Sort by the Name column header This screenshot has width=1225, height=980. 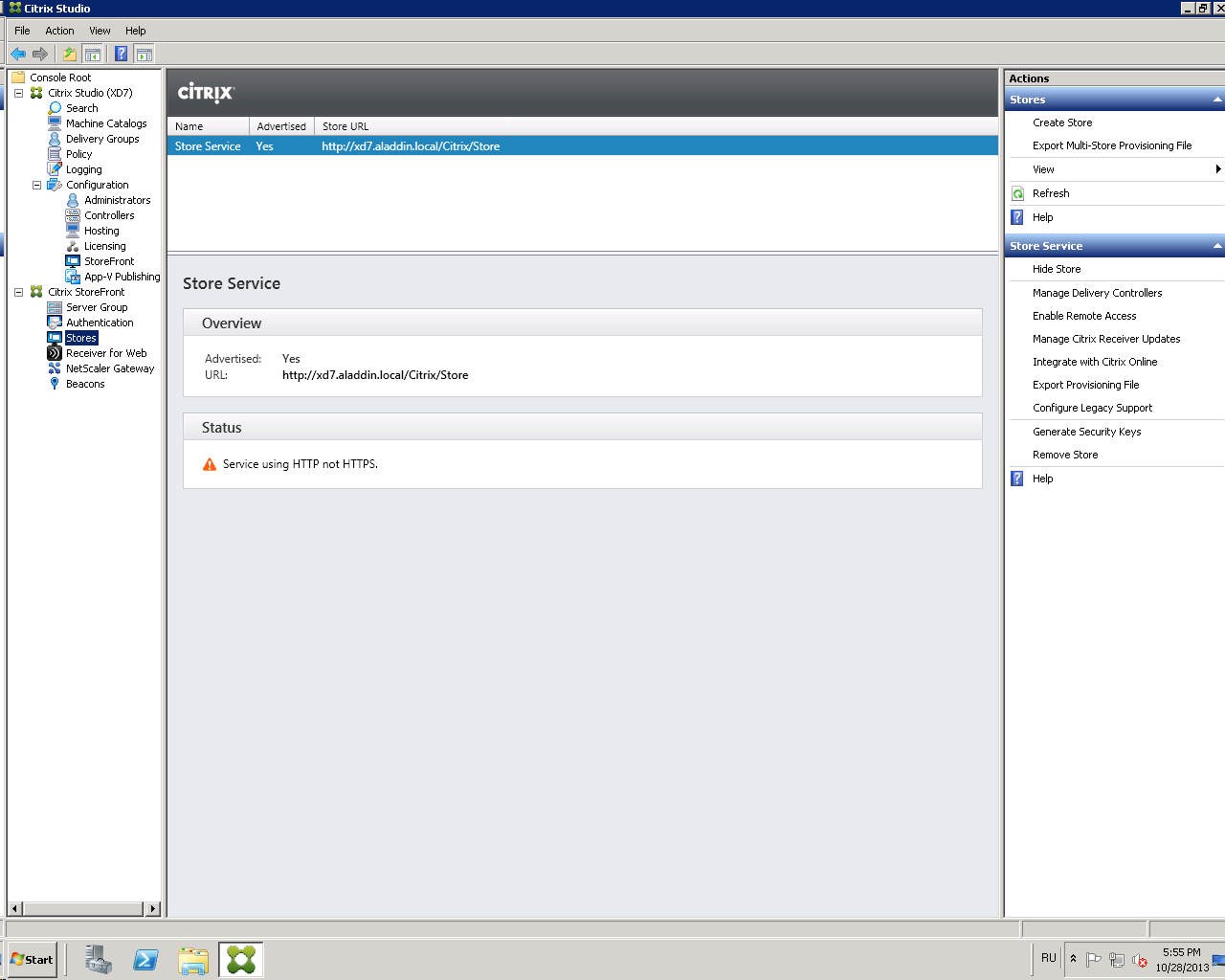tap(208, 126)
